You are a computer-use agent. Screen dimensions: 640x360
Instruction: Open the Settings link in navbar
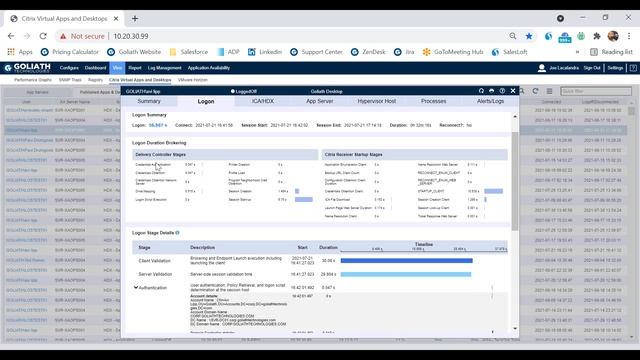pos(615,68)
